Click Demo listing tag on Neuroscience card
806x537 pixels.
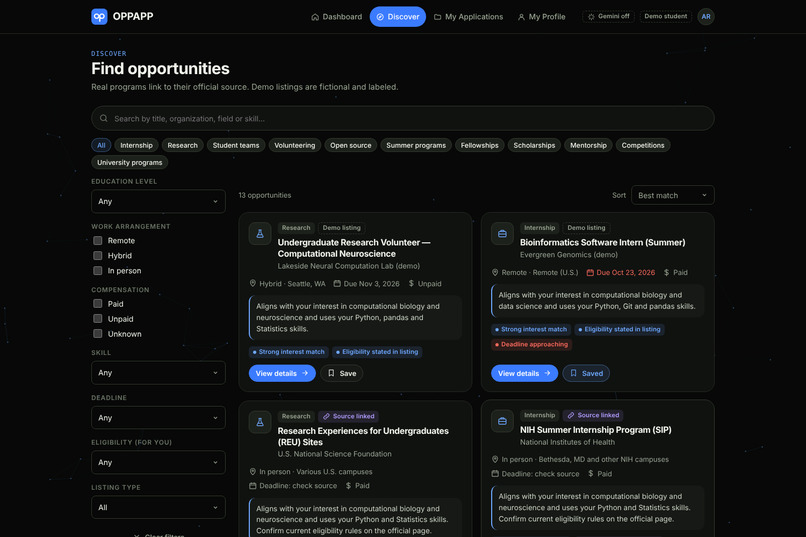[341, 228]
